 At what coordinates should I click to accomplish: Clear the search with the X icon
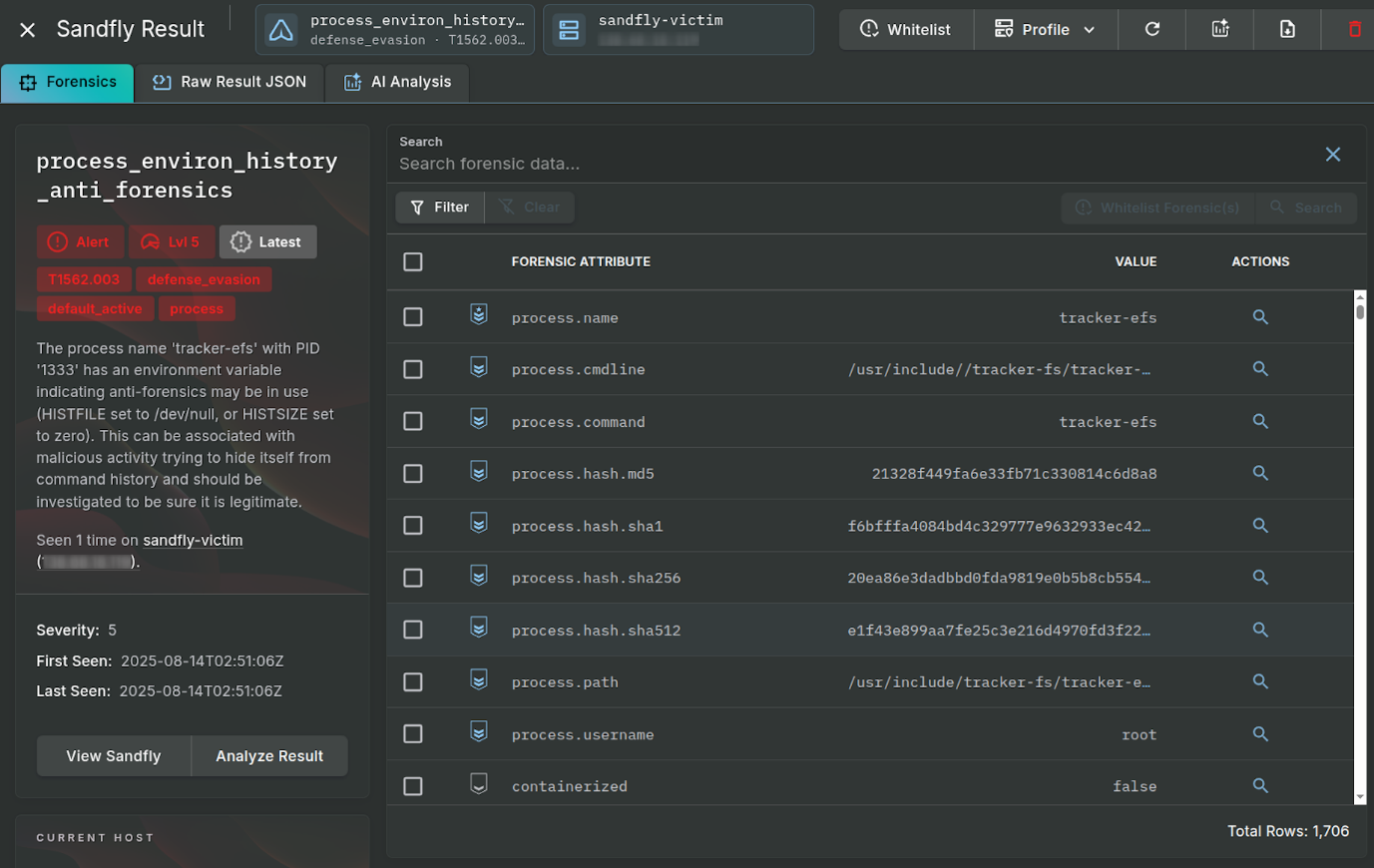pyautogui.click(x=1333, y=154)
